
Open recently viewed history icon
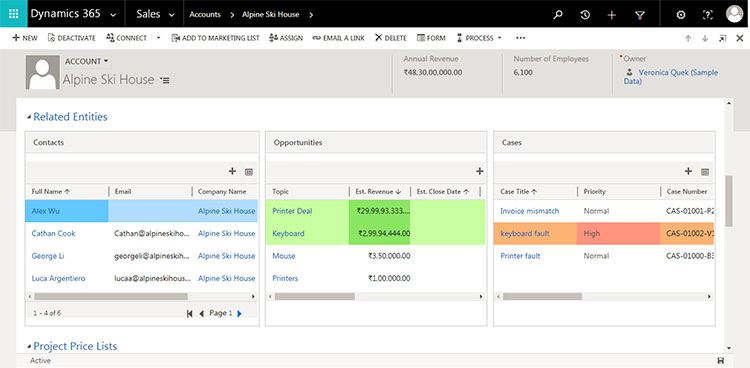pos(585,15)
